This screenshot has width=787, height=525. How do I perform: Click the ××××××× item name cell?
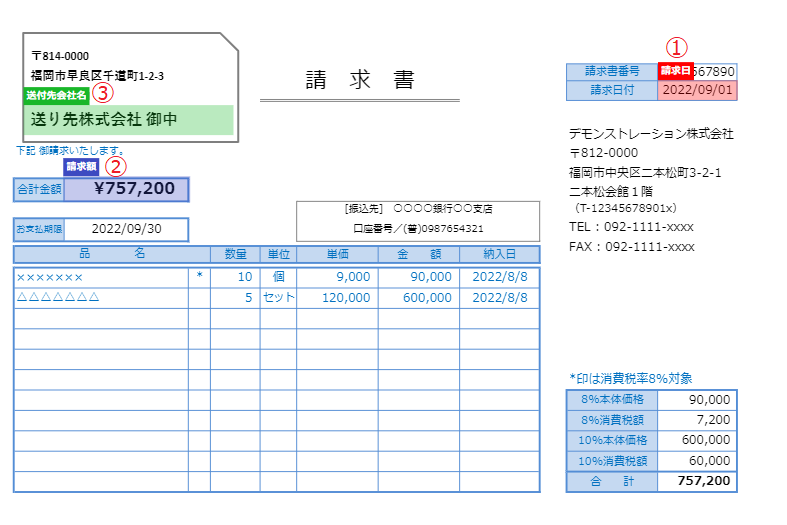101,277
